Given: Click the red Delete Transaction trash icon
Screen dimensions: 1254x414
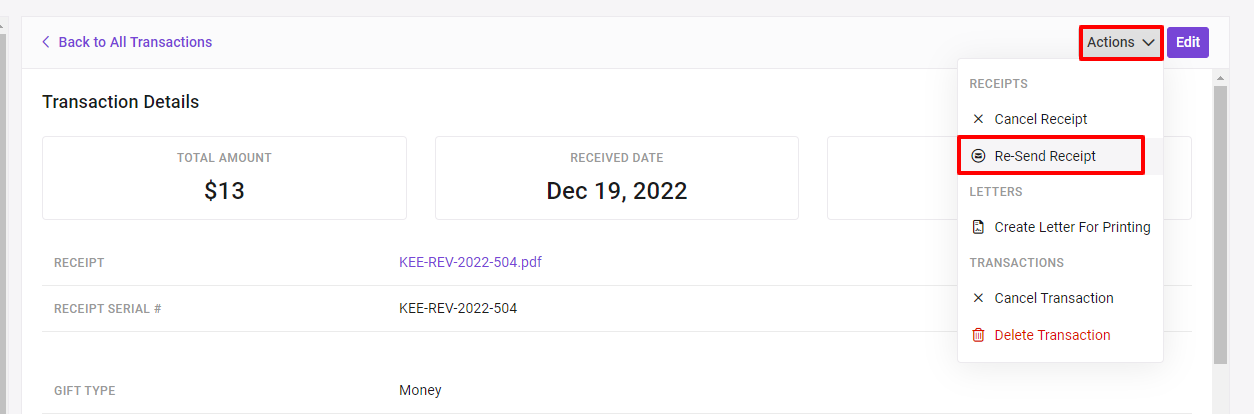Looking at the screenshot, I should 978,335.
